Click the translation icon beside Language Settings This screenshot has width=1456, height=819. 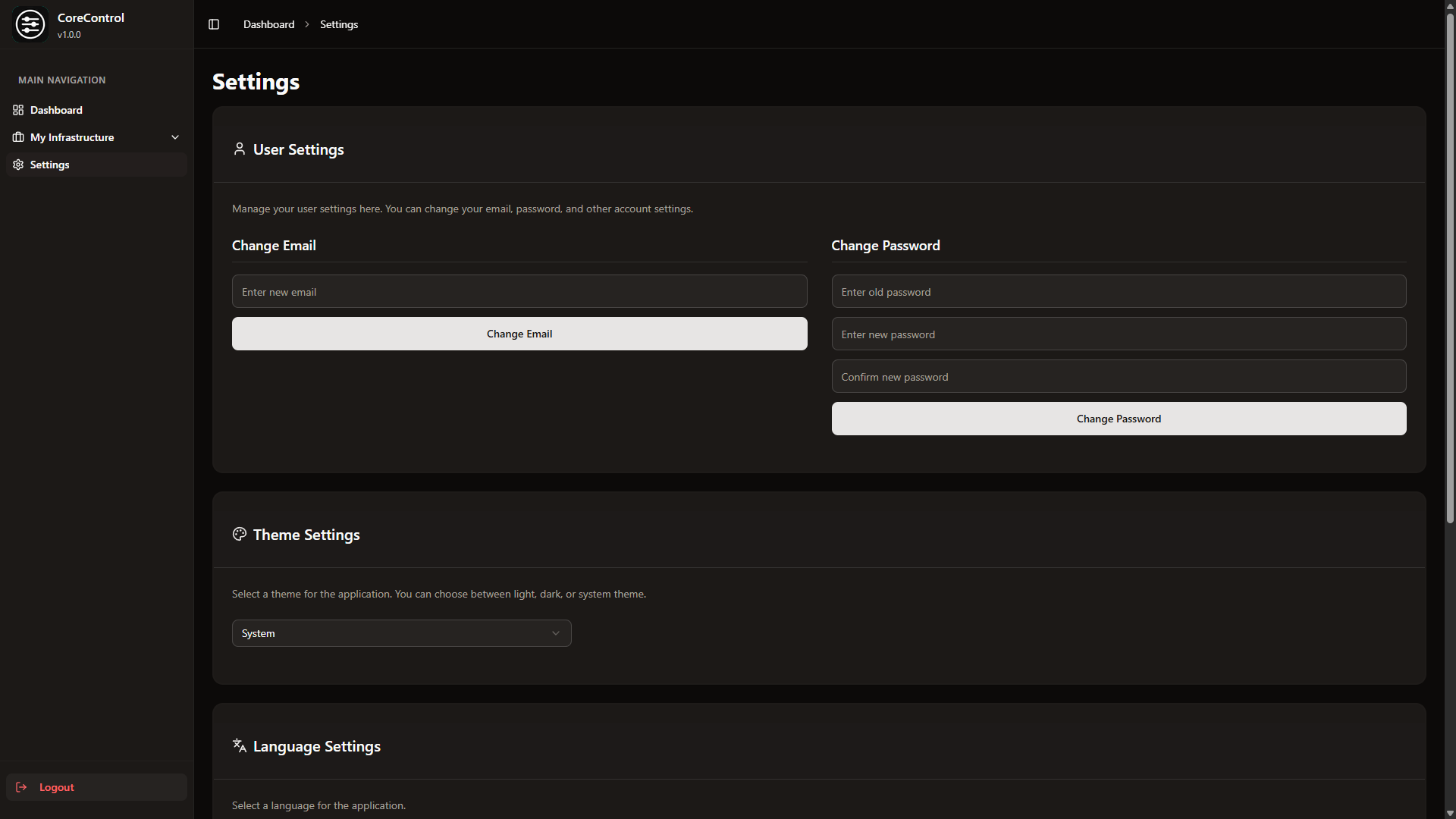coord(239,745)
